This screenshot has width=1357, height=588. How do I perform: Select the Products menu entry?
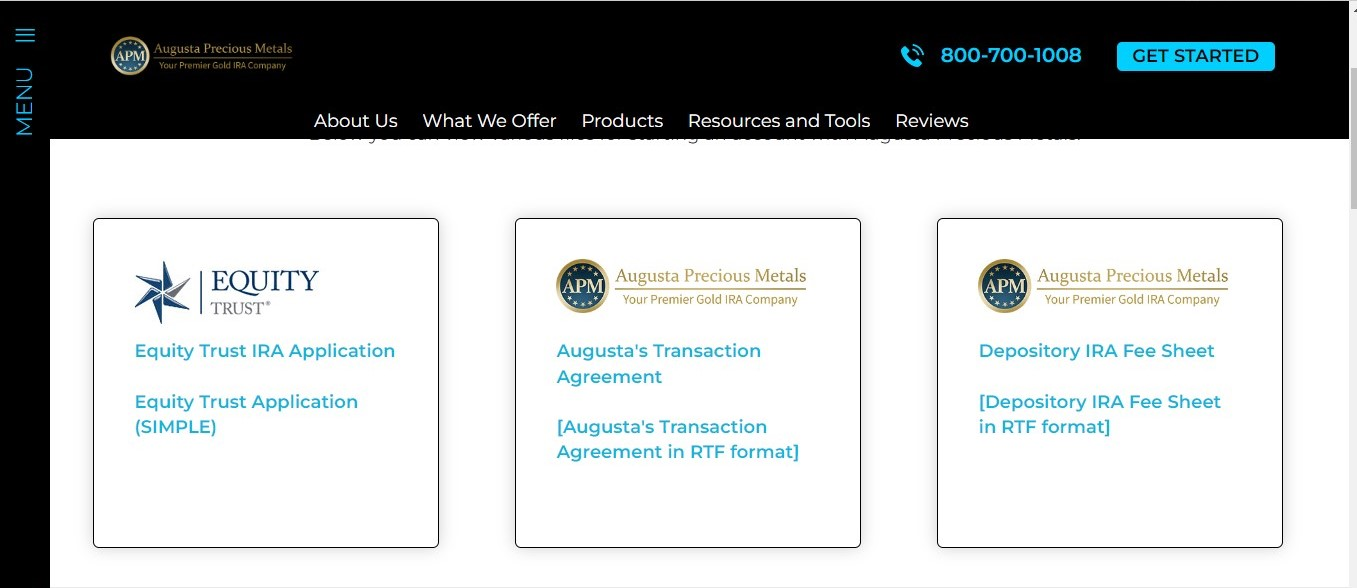pos(622,120)
